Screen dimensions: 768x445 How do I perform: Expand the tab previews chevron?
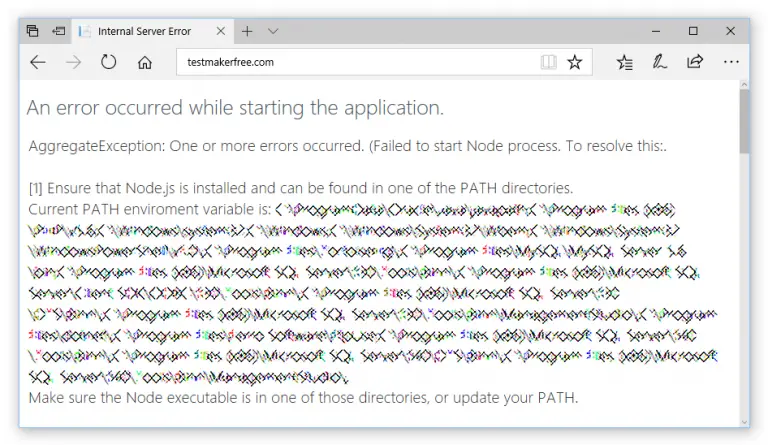pos(273,31)
